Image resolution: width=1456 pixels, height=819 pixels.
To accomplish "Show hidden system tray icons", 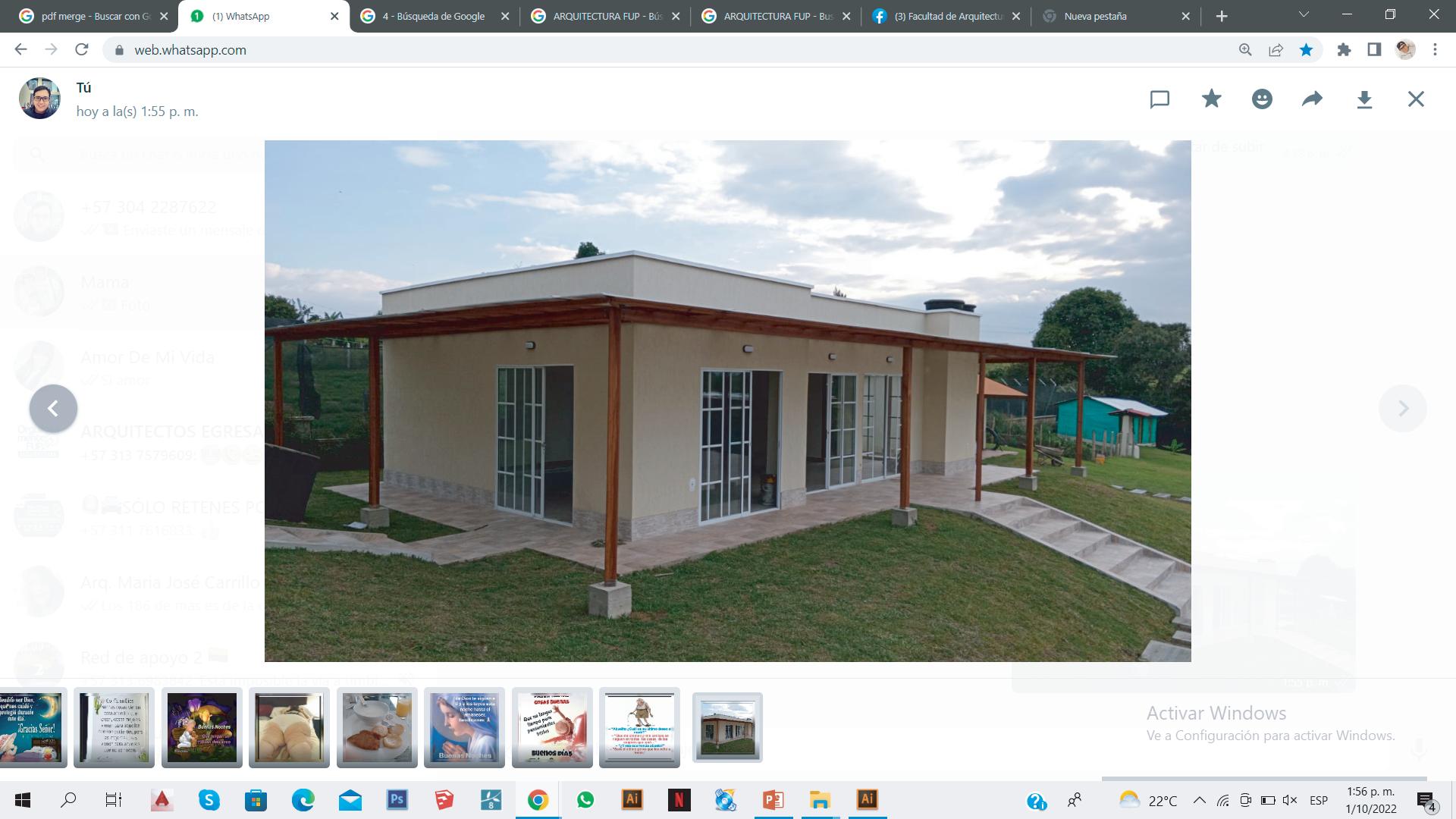I will tap(1199, 800).
